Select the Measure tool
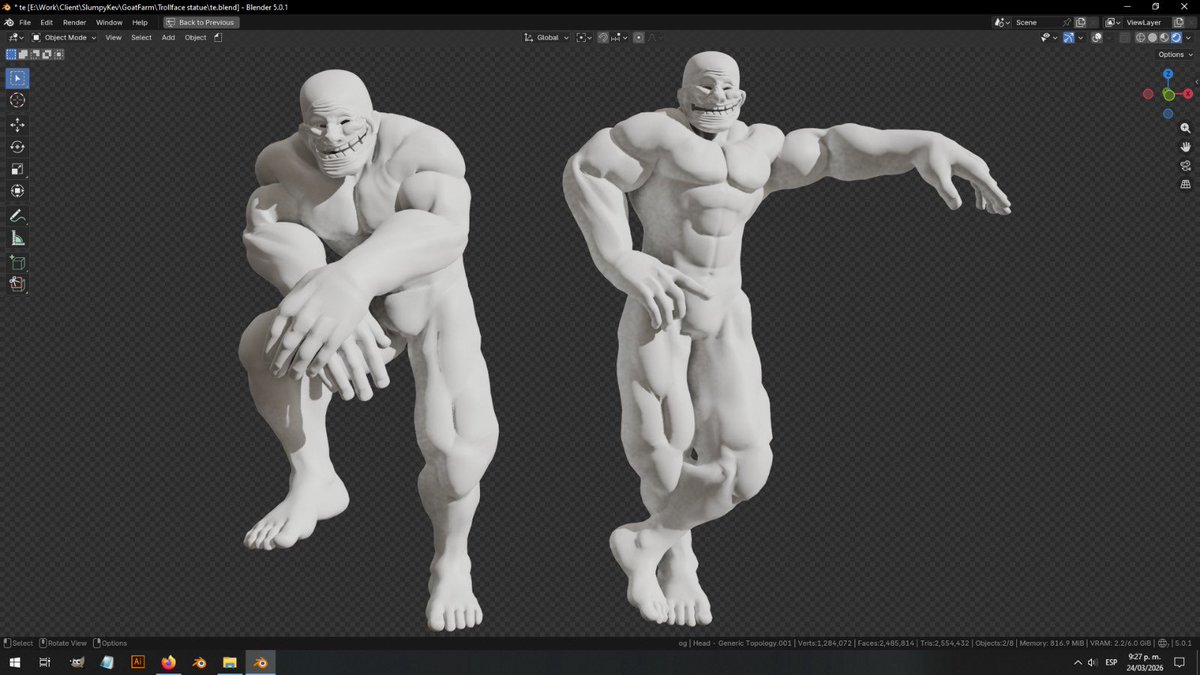This screenshot has height=675, width=1200. (17, 238)
